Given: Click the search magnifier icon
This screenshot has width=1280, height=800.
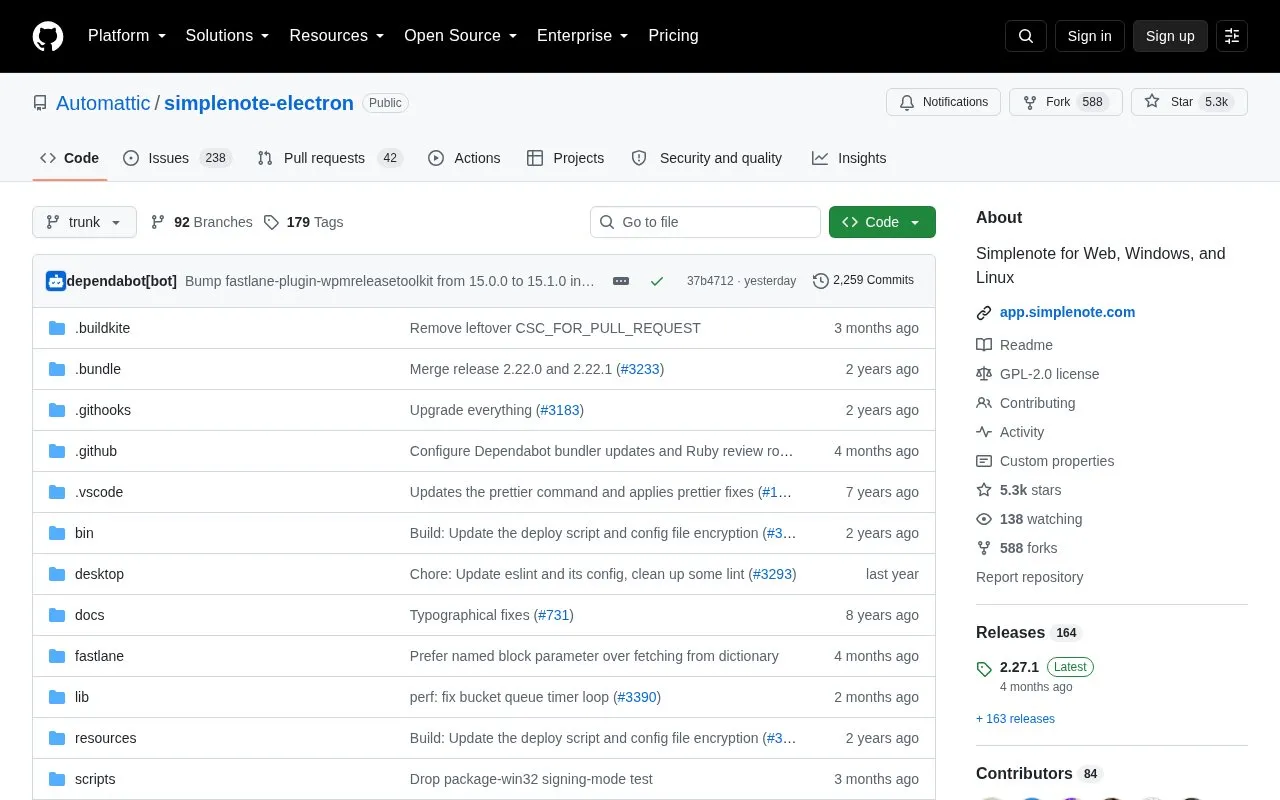Looking at the screenshot, I should coord(1026,36).
